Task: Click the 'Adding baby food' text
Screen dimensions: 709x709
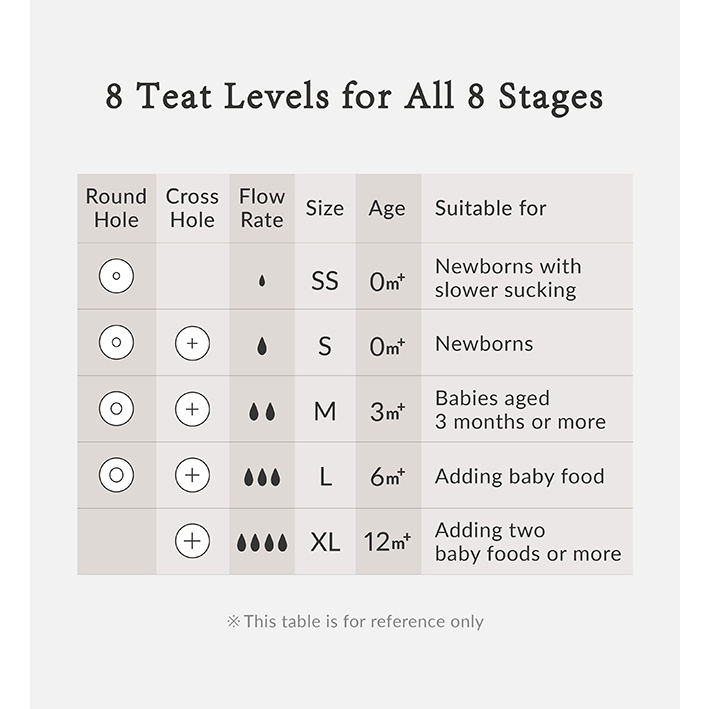Action: point(519,476)
